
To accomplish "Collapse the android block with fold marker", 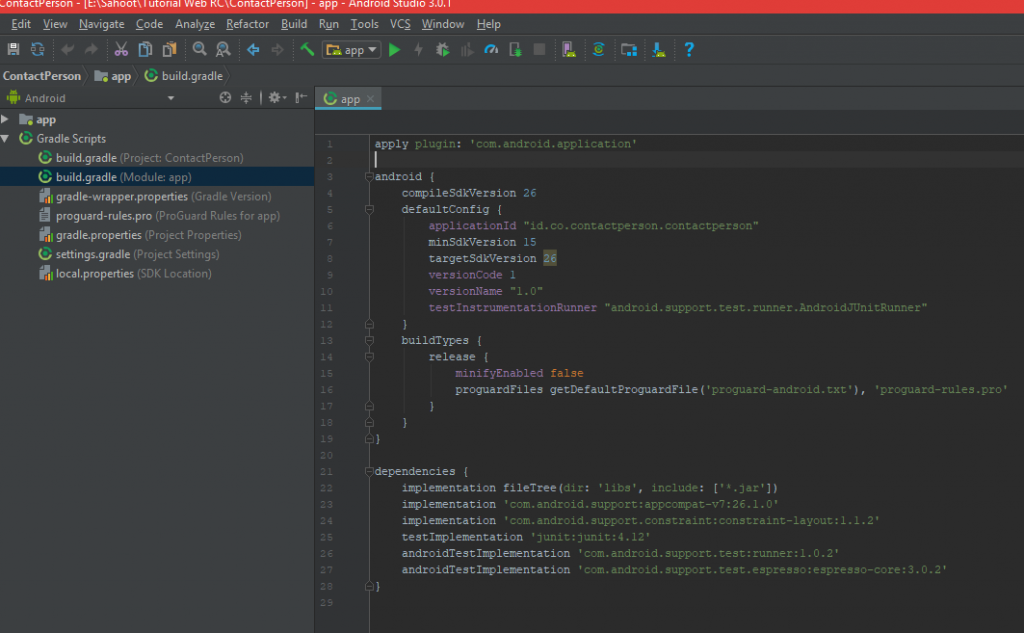I will pos(369,177).
